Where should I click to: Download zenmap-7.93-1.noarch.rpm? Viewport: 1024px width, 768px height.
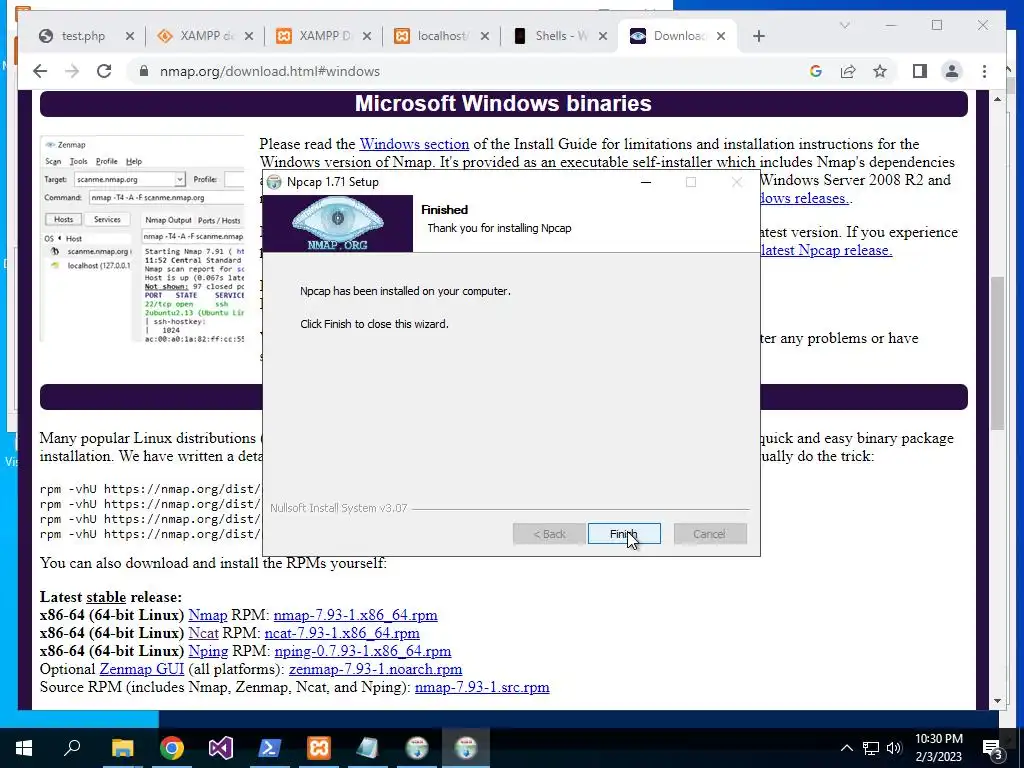(376, 669)
